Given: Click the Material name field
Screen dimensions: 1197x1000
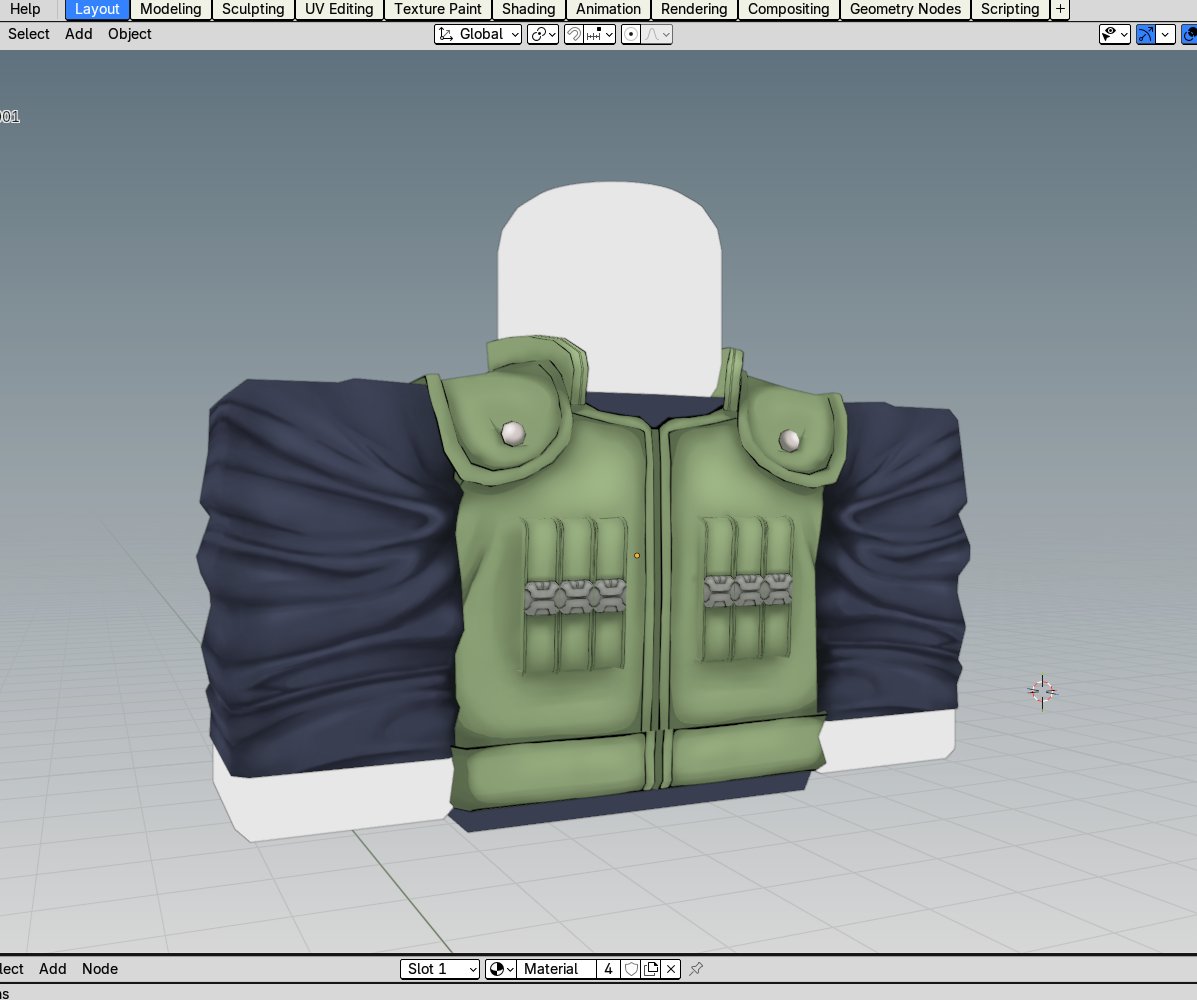Looking at the screenshot, I should pos(556,969).
